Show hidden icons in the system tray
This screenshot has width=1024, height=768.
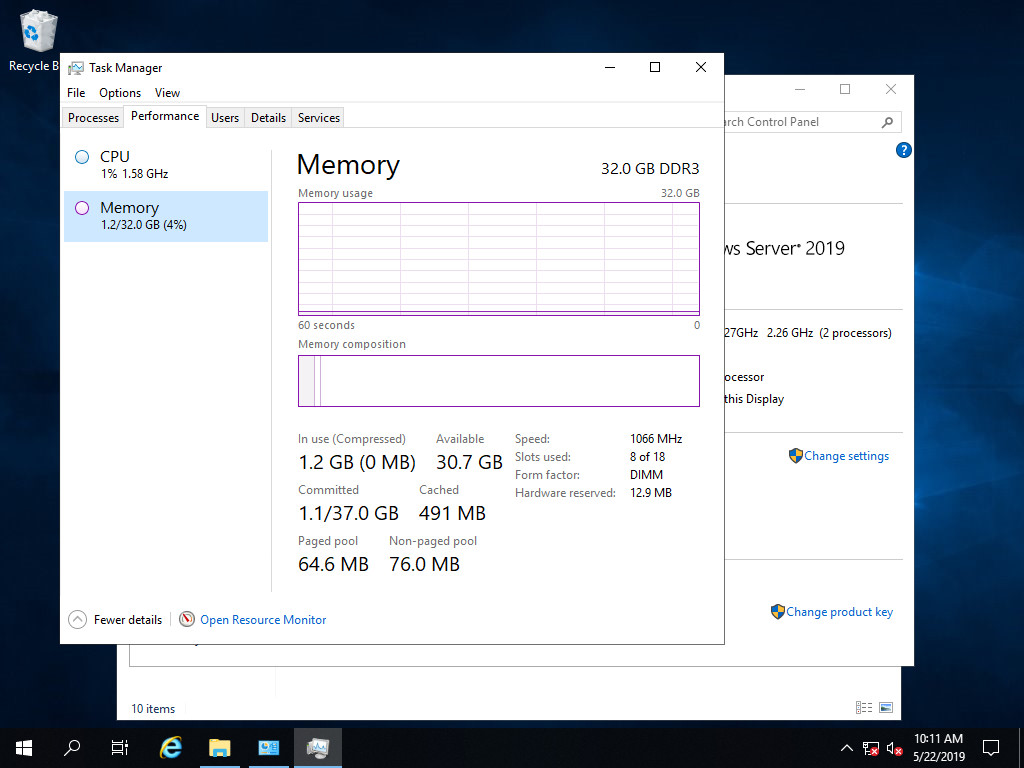tap(846, 748)
